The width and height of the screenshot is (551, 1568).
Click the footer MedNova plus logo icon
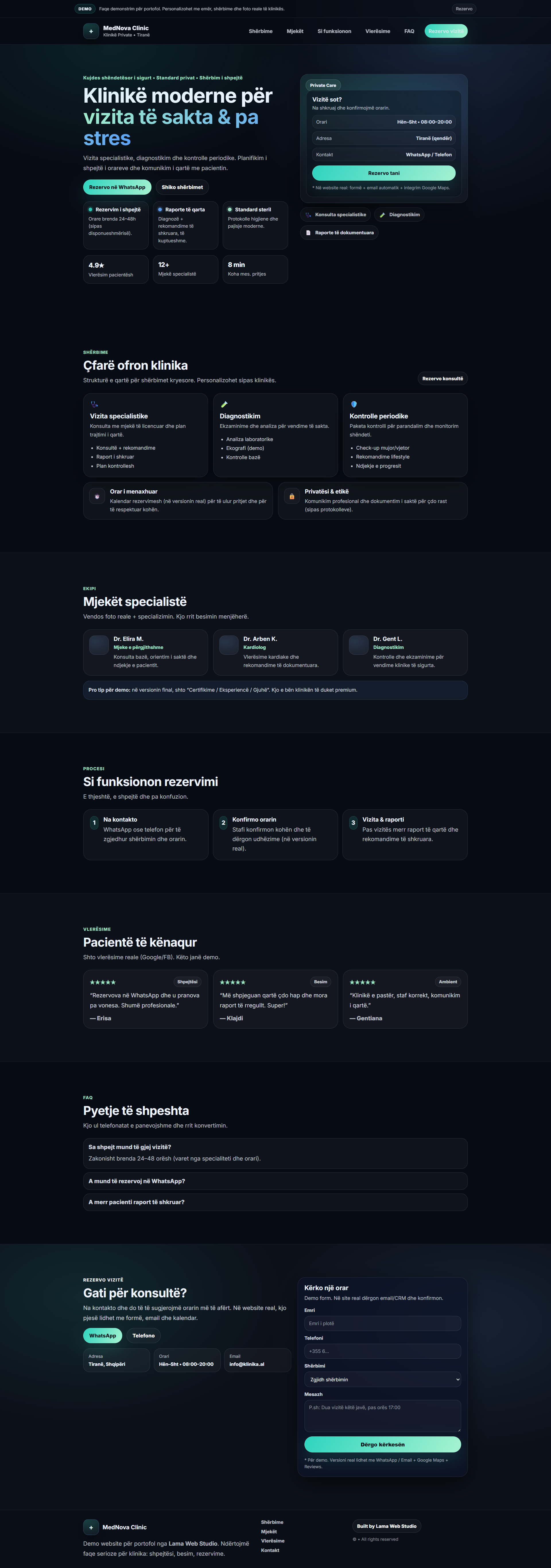click(91, 1527)
